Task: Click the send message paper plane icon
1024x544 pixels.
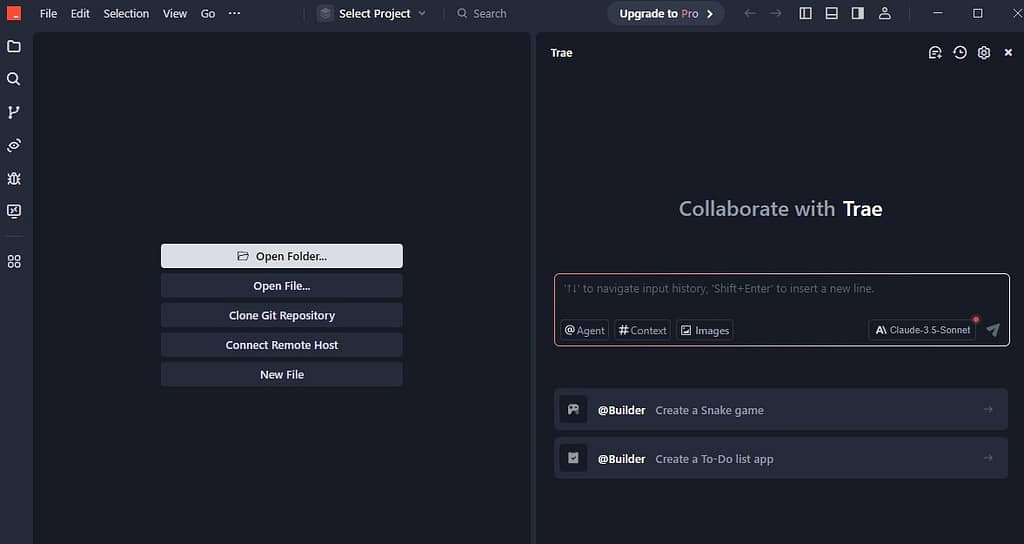Action: pyautogui.click(x=993, y=330)
